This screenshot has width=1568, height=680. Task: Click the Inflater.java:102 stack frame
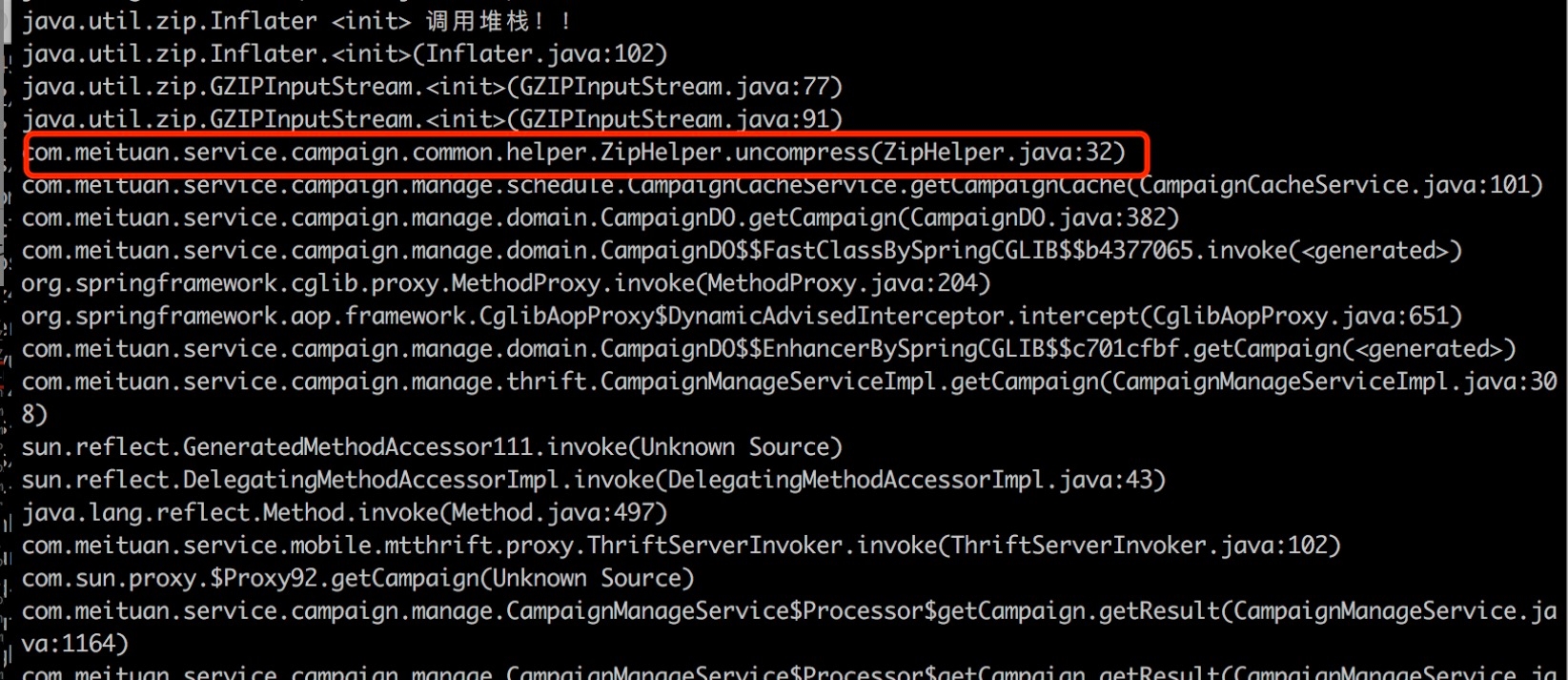344,53
